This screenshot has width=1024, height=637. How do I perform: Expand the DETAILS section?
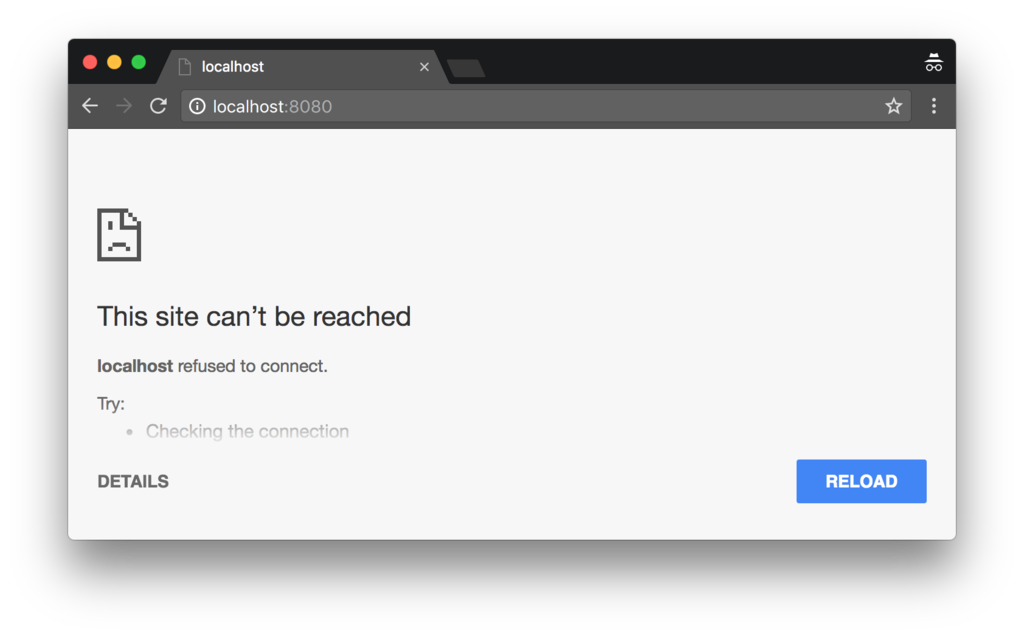click(x=133, y=482)
